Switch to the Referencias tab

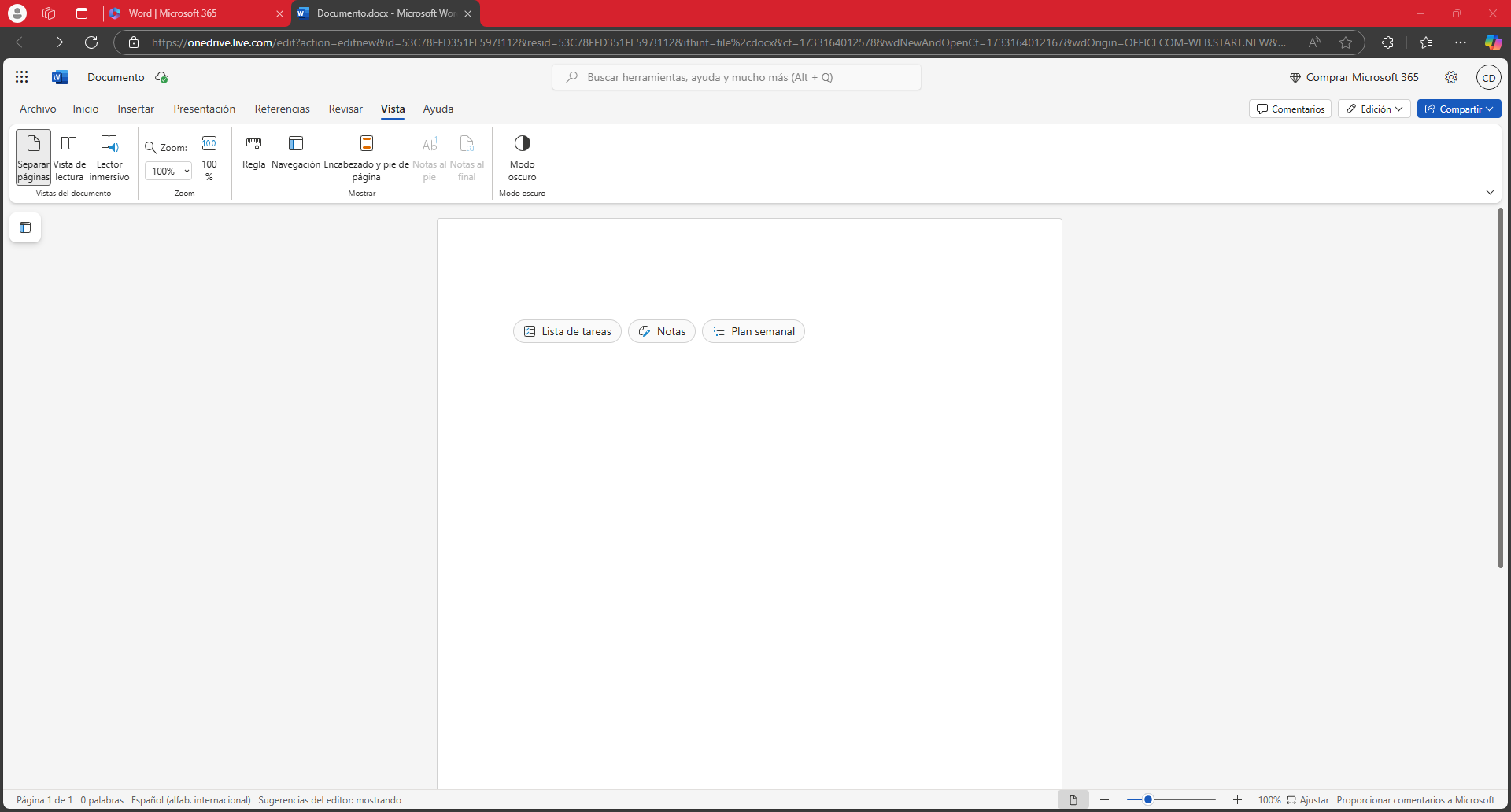coord(282,109)
